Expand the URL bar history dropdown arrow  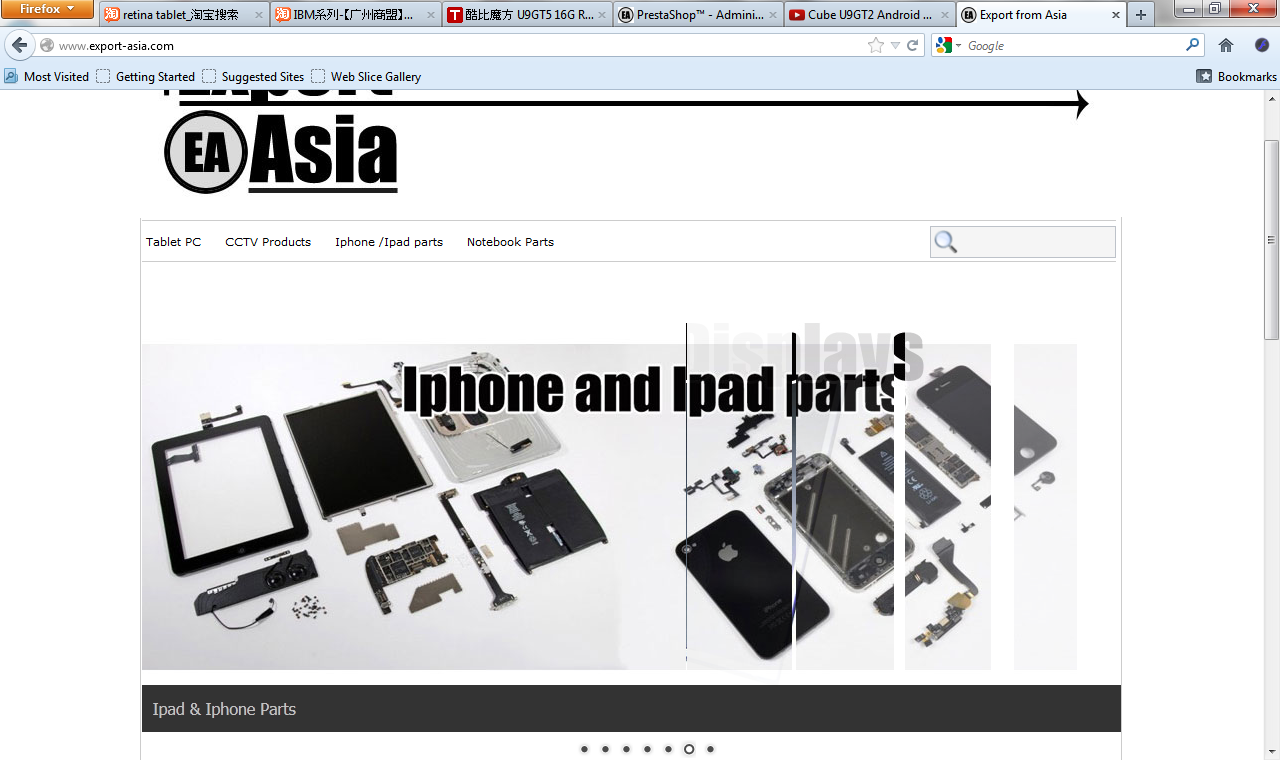(x=895, y=45)
